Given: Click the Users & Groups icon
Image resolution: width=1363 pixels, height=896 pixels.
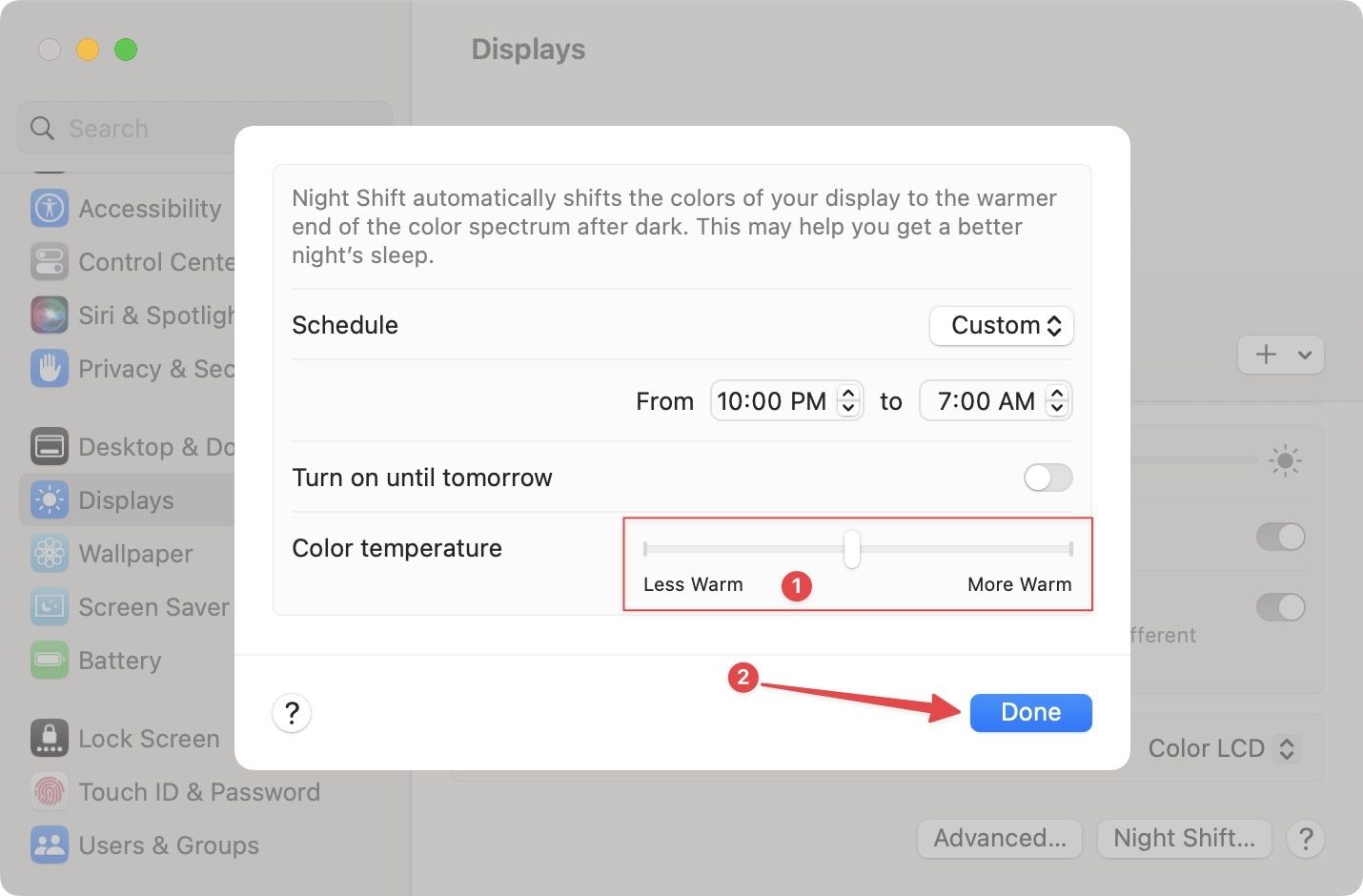Looking at the screenshot, I should (50, 845).
